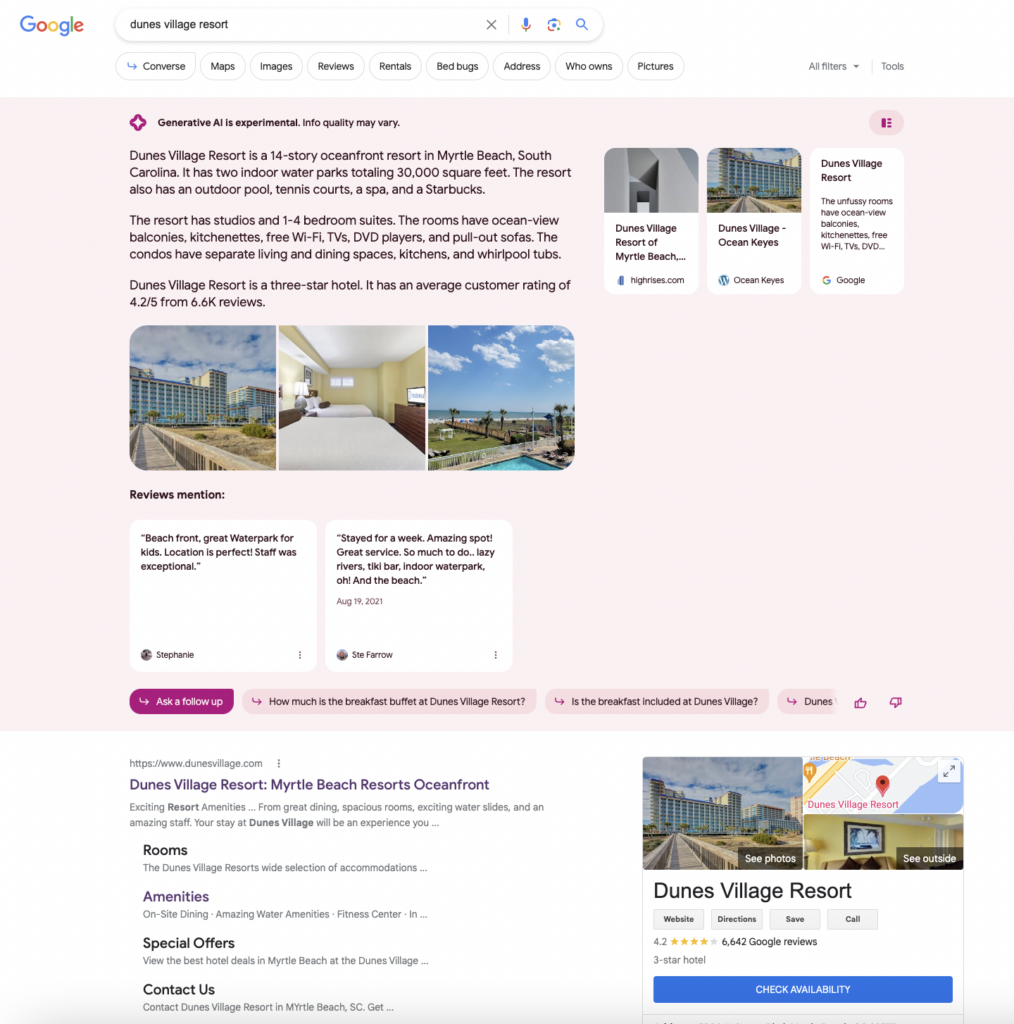Click the CHECK AVAILABILITY button
The height and width of the screenshot is (1024, 1014).
click(x=802, y=989)
